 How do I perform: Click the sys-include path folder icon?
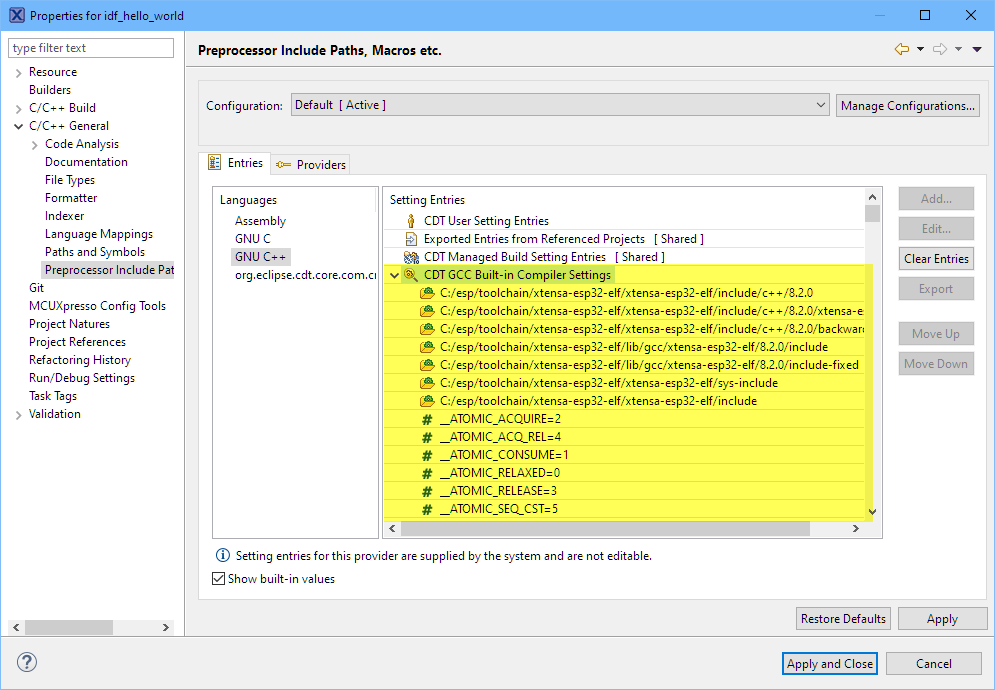[x=427, y=383]
